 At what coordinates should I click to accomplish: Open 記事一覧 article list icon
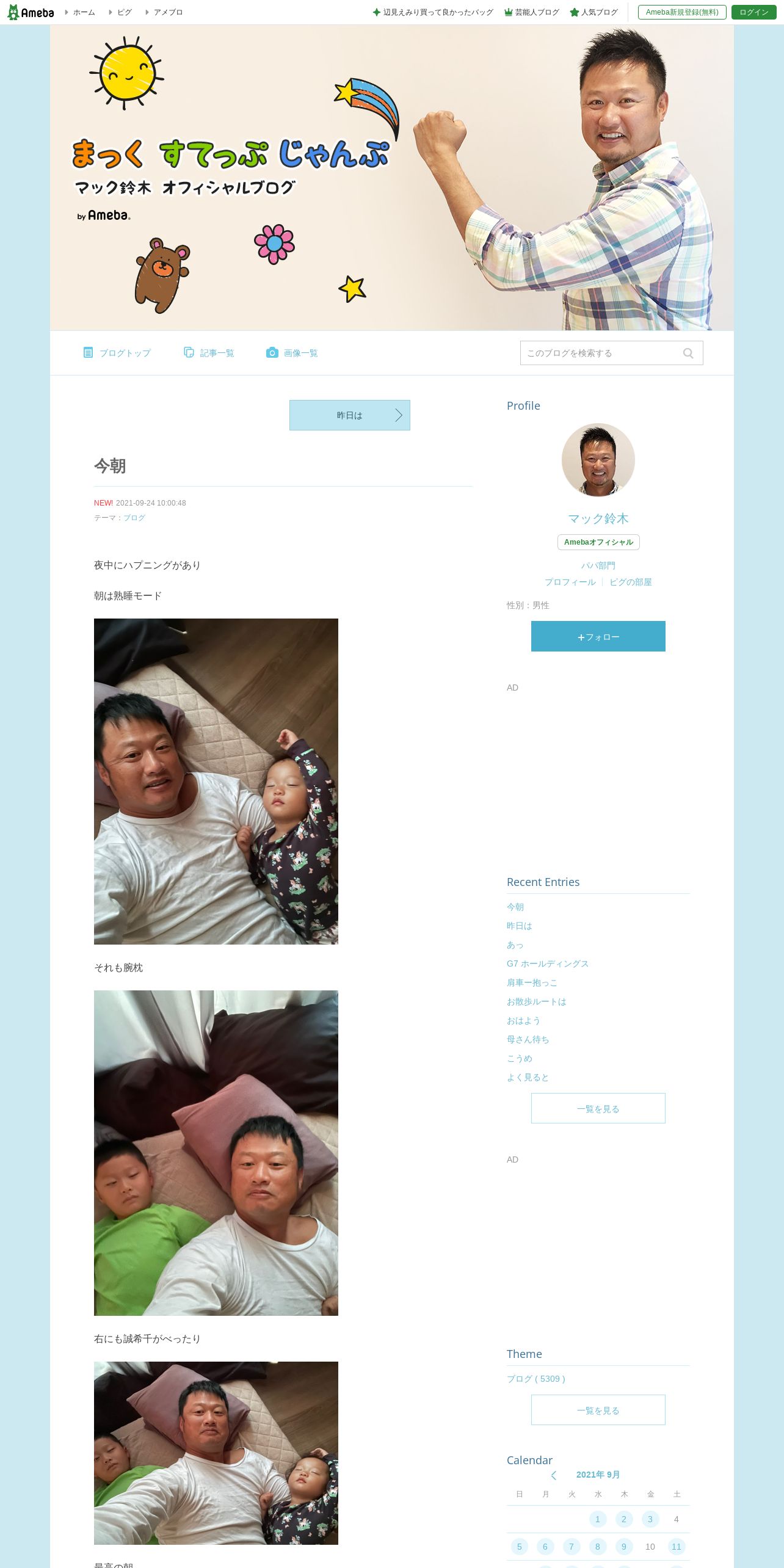(189, 353)
